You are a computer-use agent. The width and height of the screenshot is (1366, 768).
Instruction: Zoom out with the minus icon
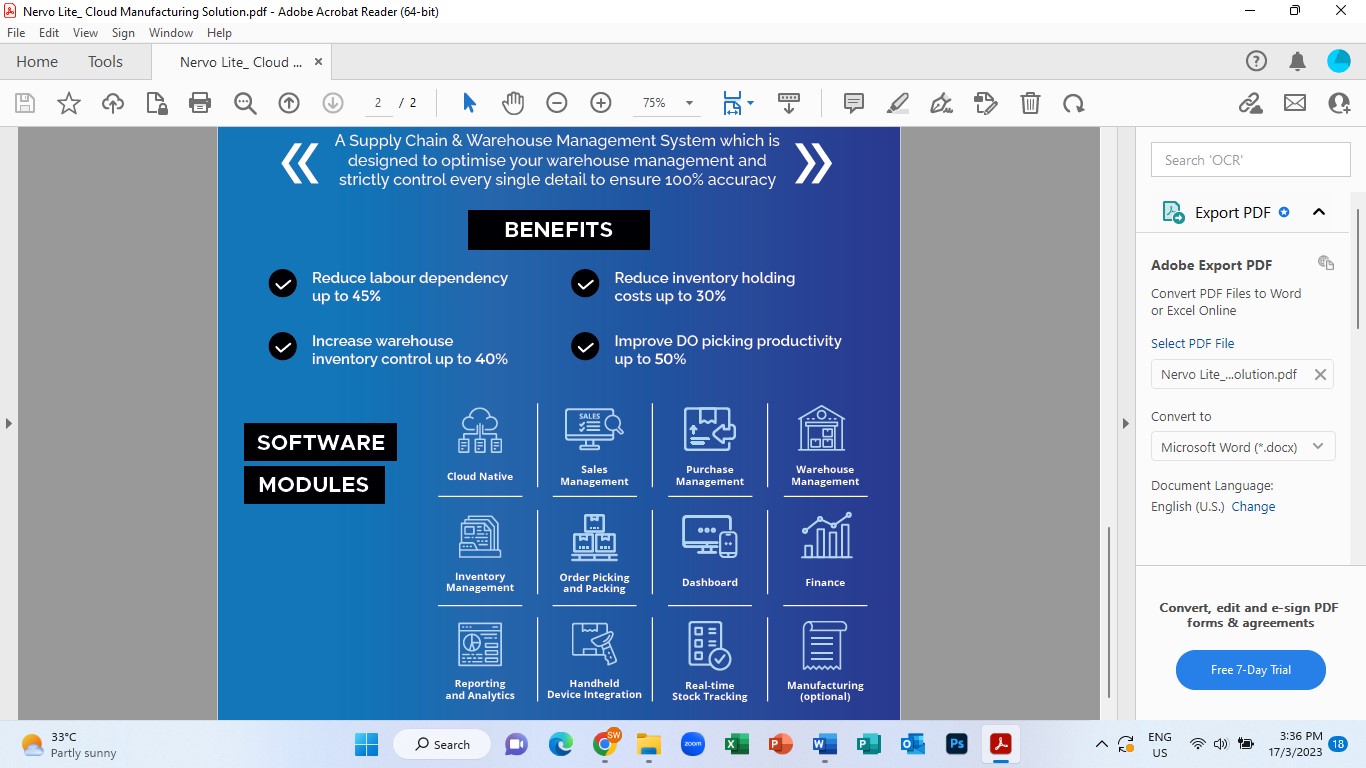click(x=557, y=103)
